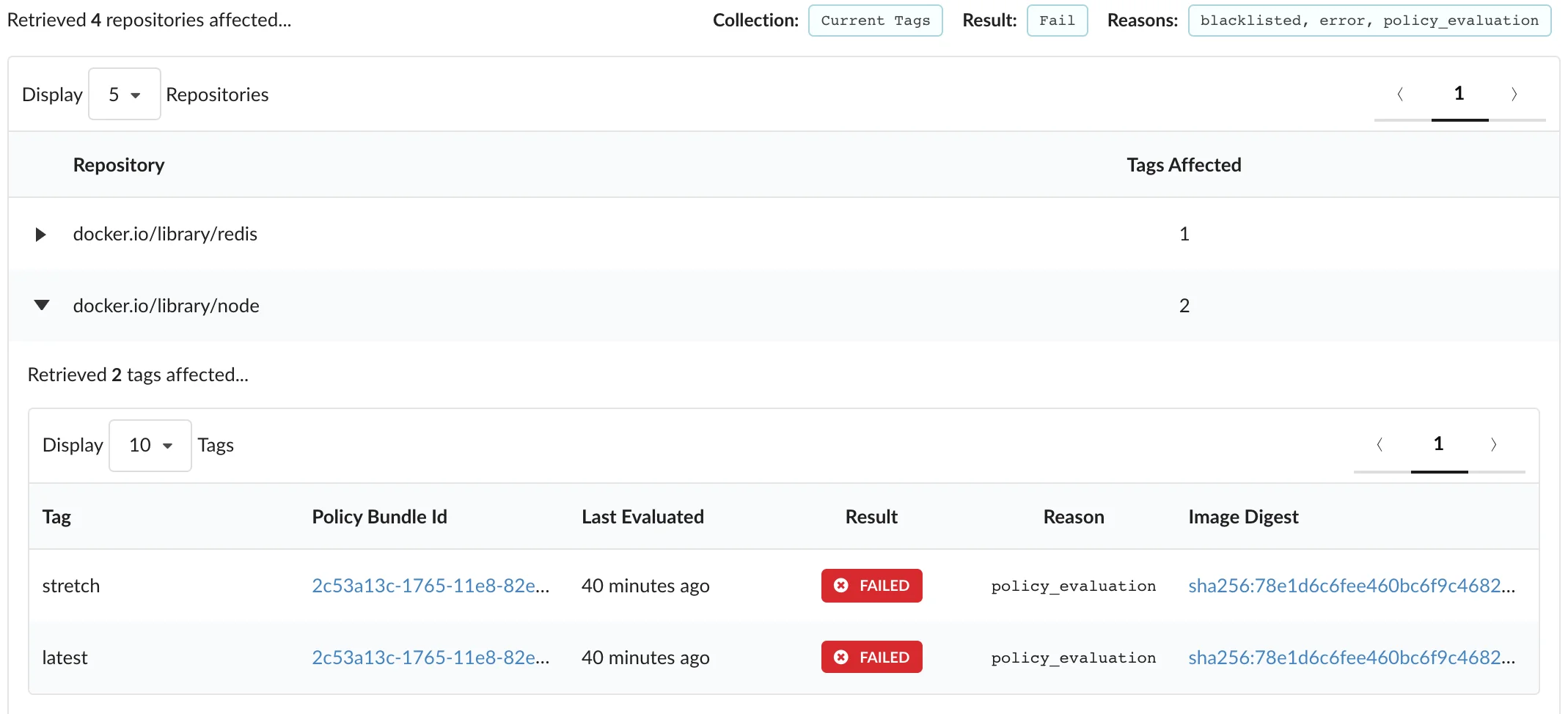Image resolution: width=1568 pixels, height=714 pixels.
Task: Click the FAILED status icon for stretch tag
Action: [x=840, y=585]
